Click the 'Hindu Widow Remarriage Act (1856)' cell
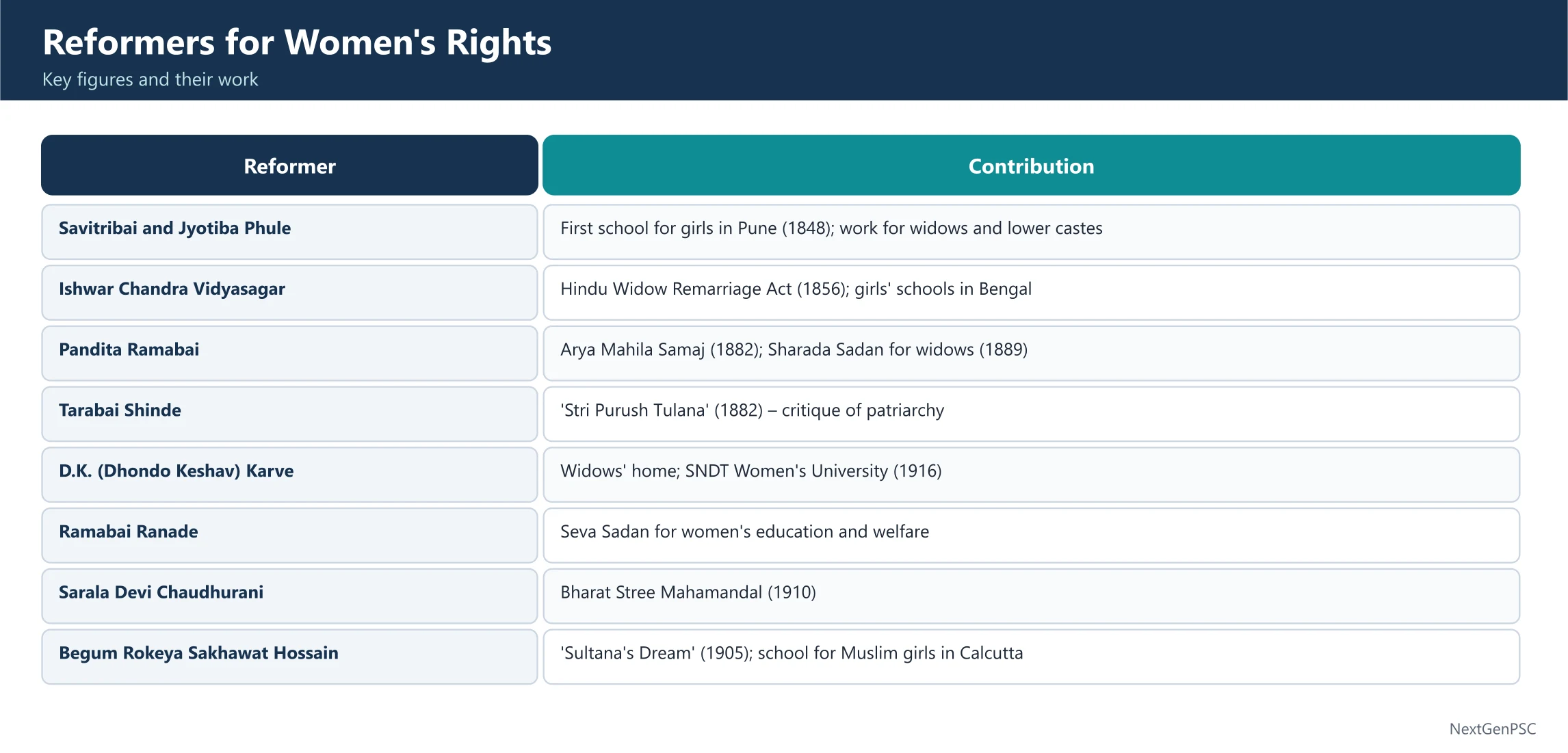Screen dimensions: 1568x753 [1031, 293]
